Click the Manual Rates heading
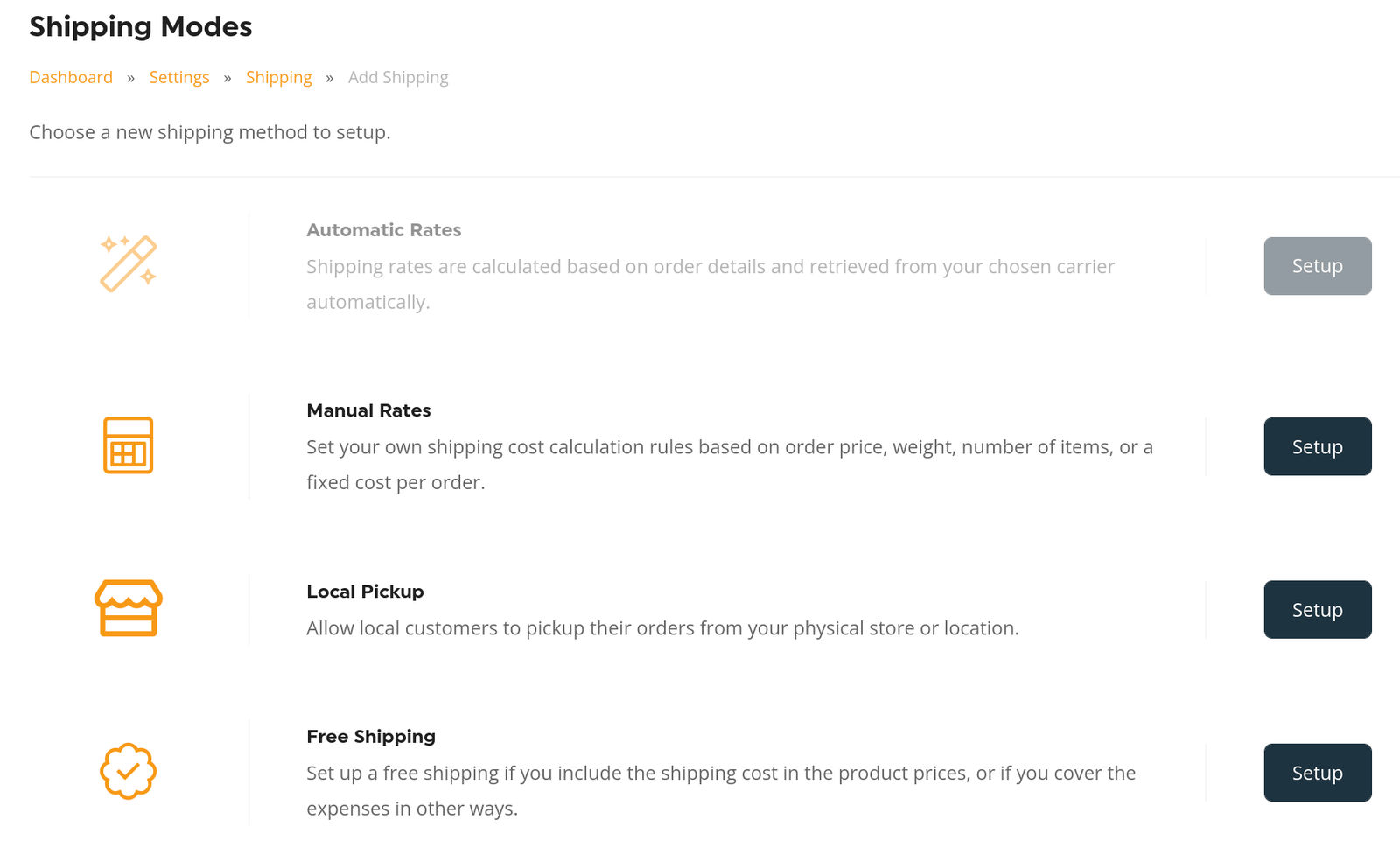The image size is (1400, 841). (x=368, y=410)
